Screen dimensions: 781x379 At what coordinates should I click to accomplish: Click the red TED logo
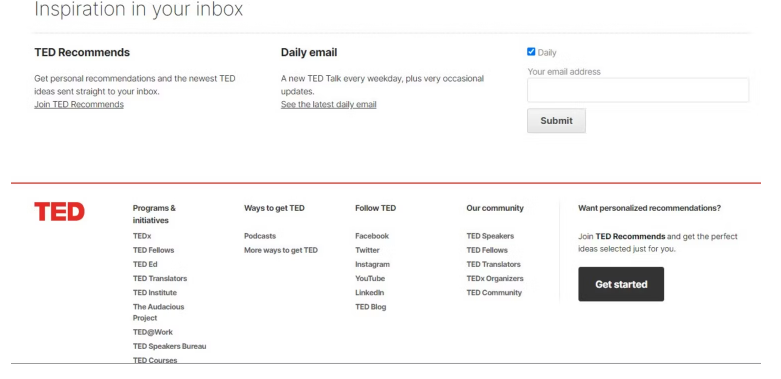[59, 212]
